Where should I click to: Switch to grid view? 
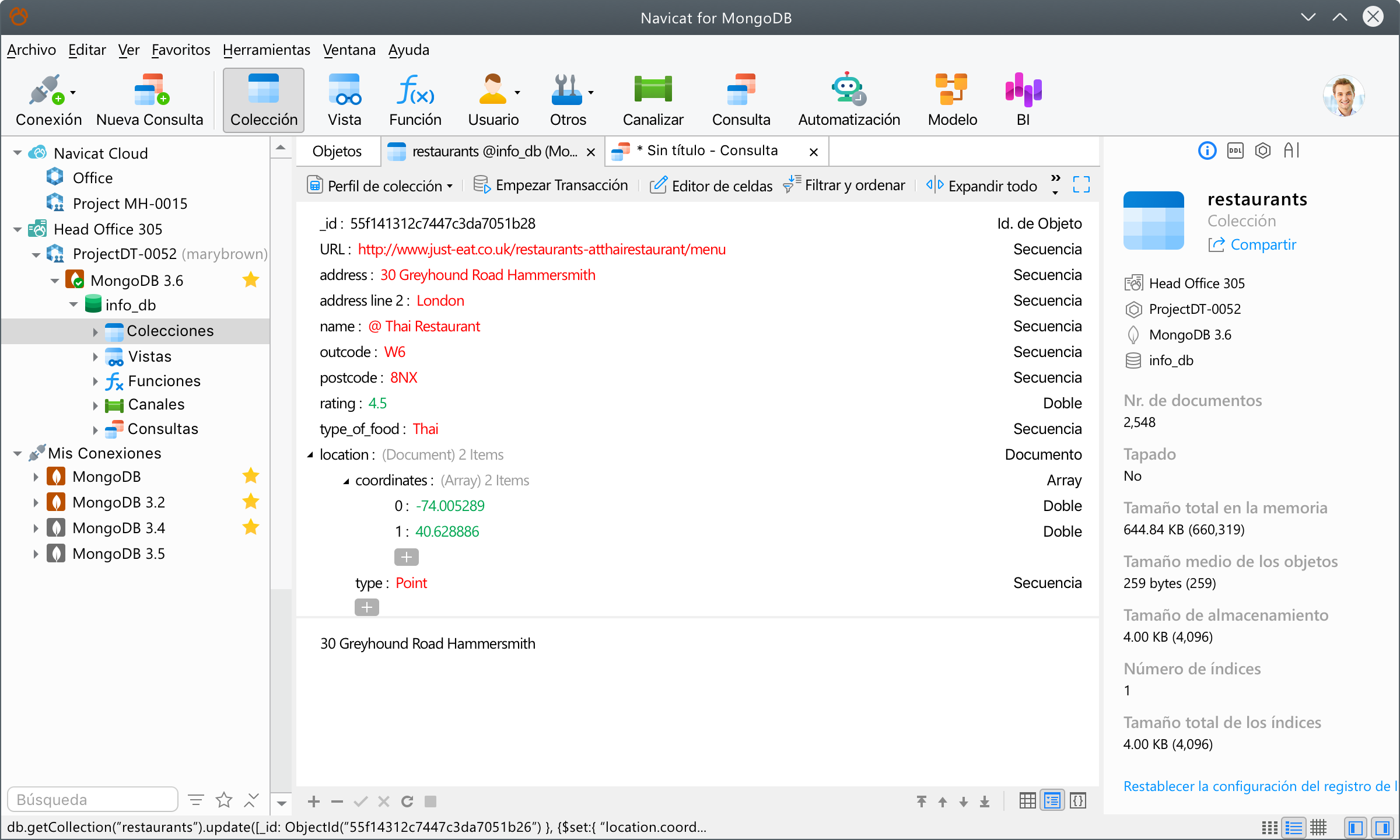[1027, 801]
